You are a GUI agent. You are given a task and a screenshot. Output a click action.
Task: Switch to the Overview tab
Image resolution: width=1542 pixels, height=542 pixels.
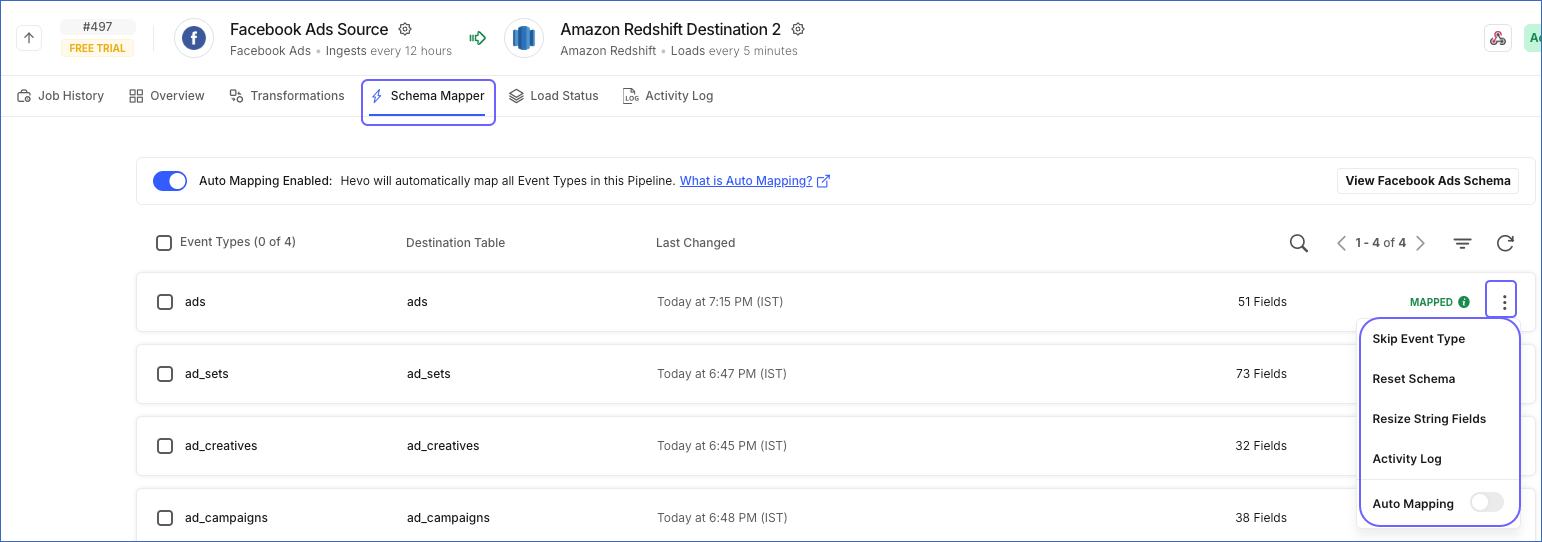[167, 96]
